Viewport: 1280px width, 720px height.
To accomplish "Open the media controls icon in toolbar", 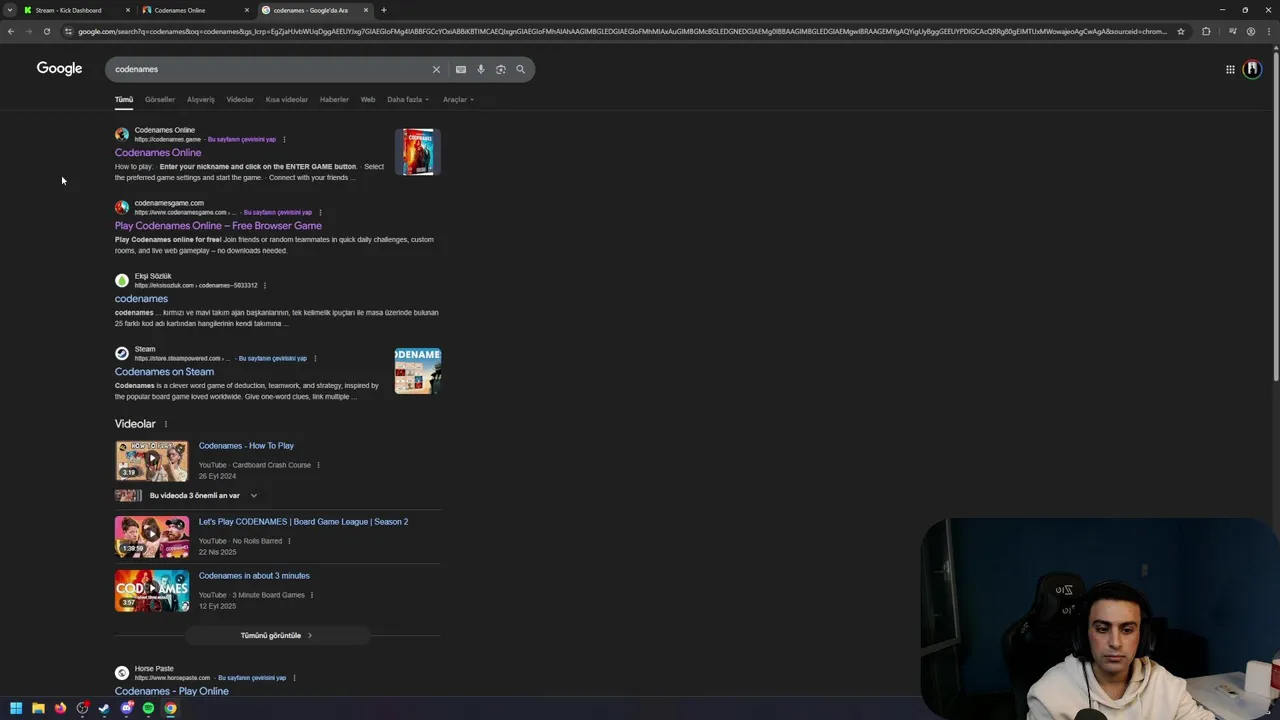I will click(1232, 31).
